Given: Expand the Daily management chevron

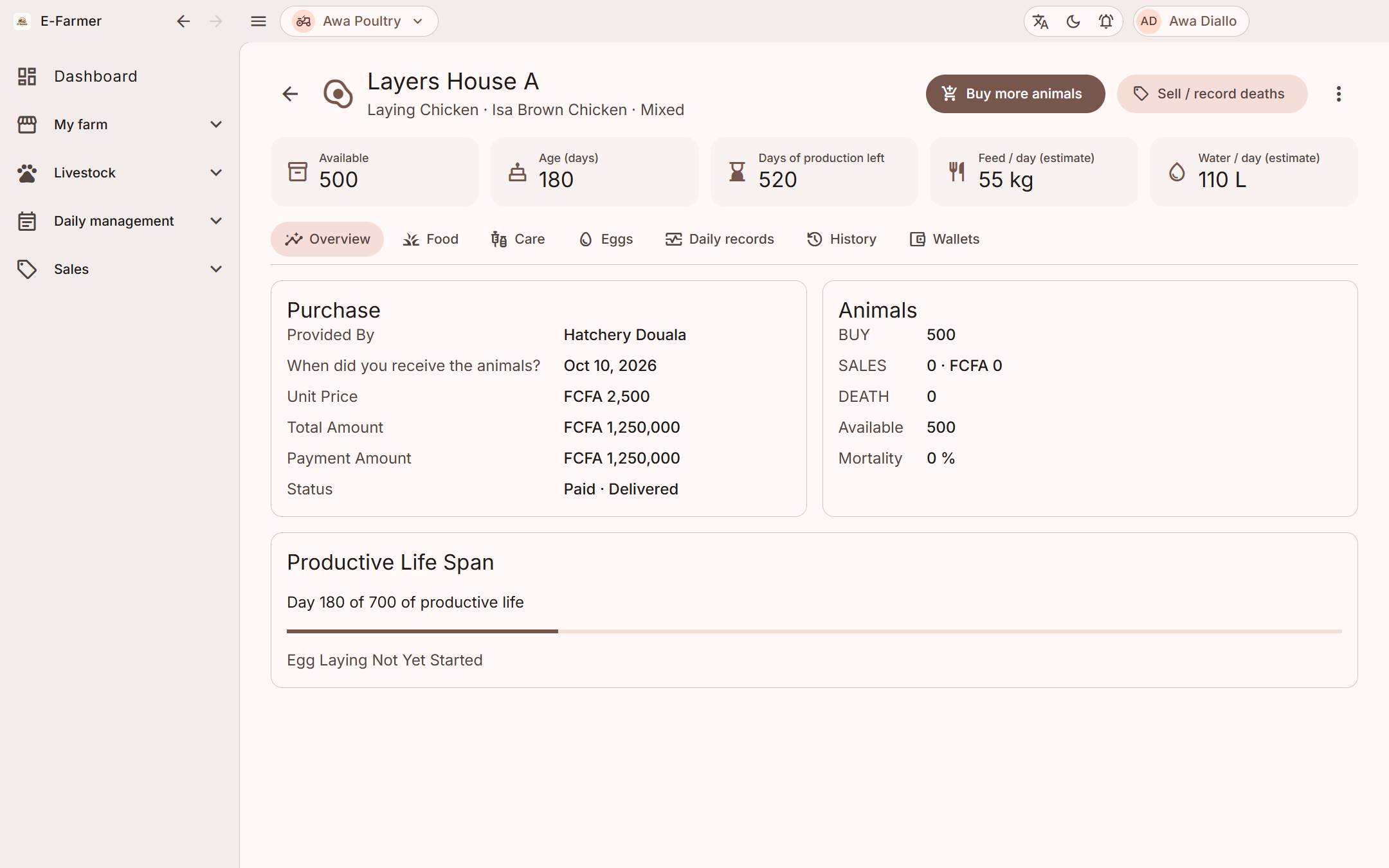Looking at the screenshot, I should [217, 221].
